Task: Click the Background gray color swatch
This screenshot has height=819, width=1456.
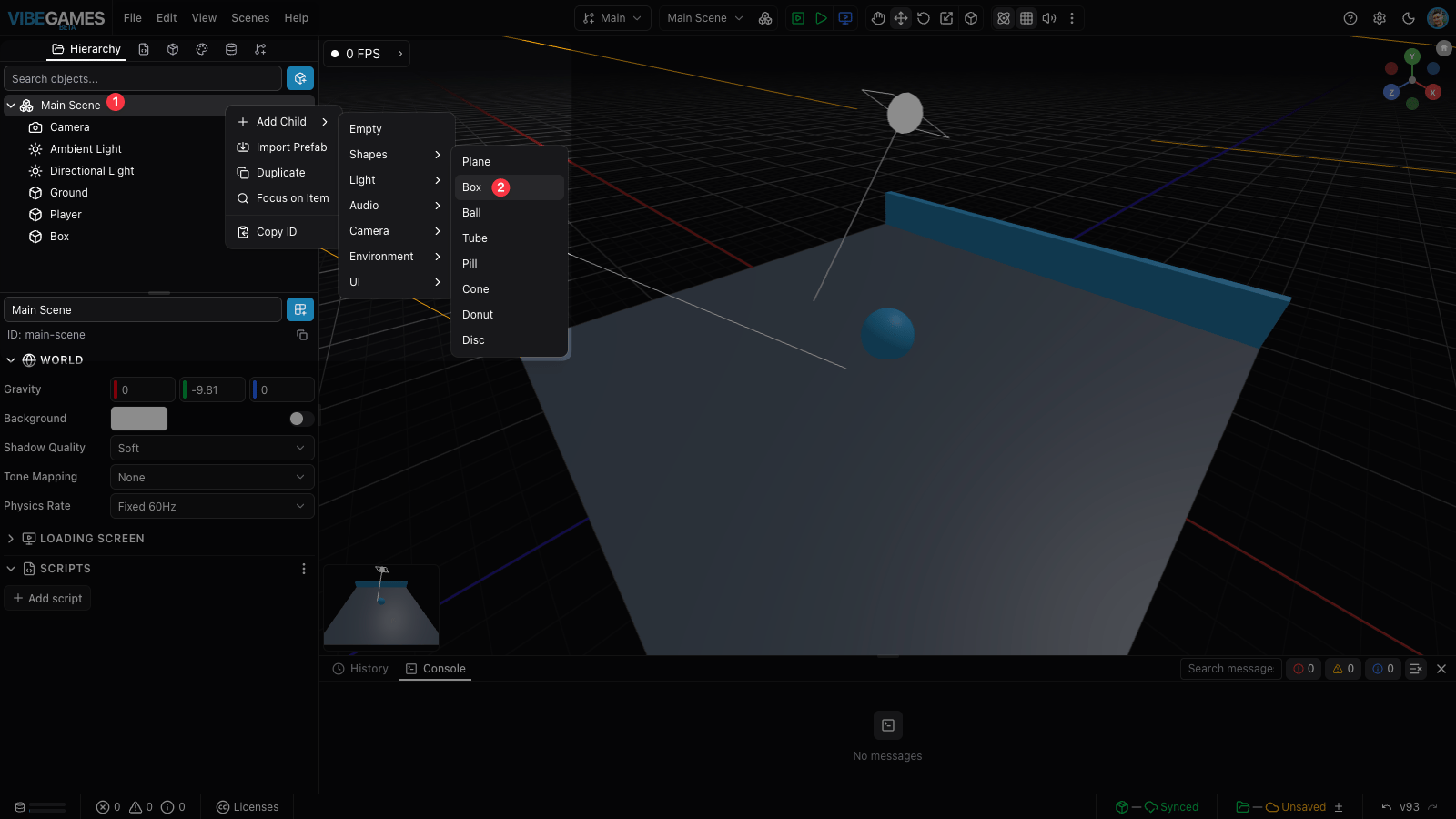Action: pyautogui.click(x=139, y=419)
